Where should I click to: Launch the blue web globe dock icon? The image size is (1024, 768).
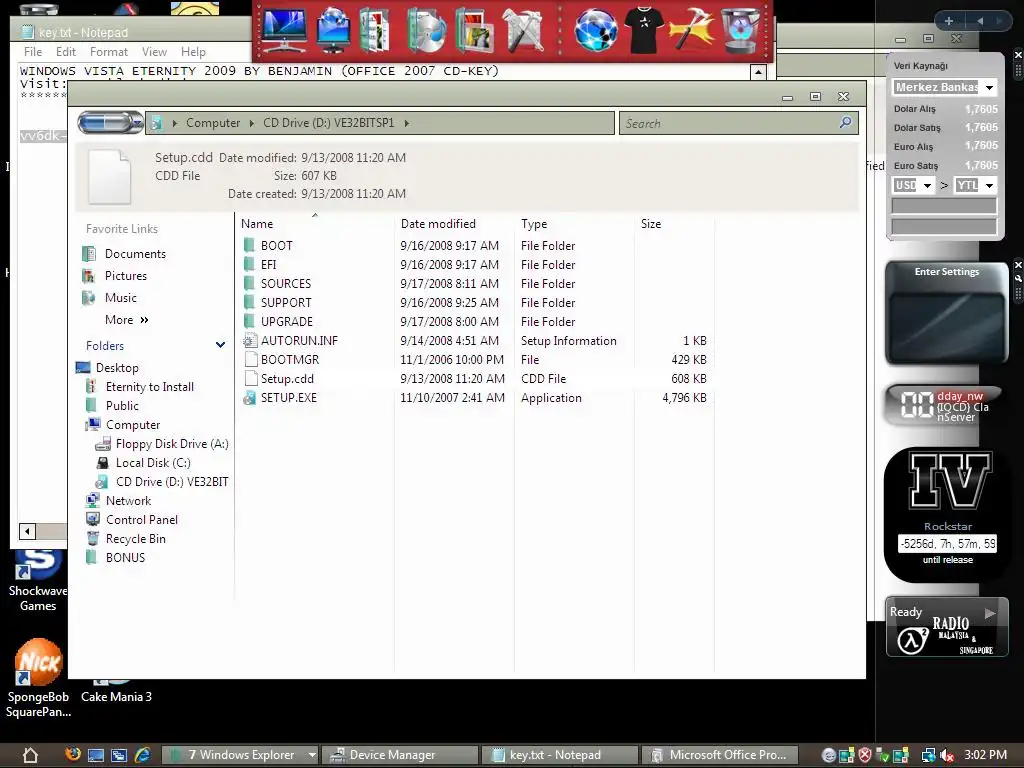[x=596, y=30]
